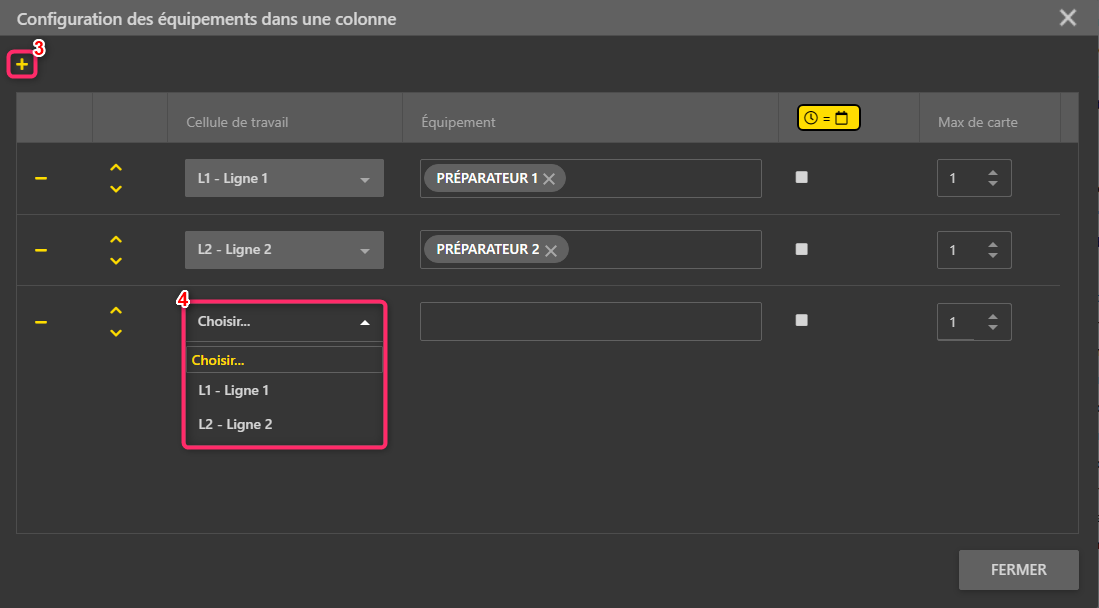Image resolution: width=1099 pixels, height=608 pixels.
Task: Increase Max de carte value in first row
Action: (x=992, y=173)
